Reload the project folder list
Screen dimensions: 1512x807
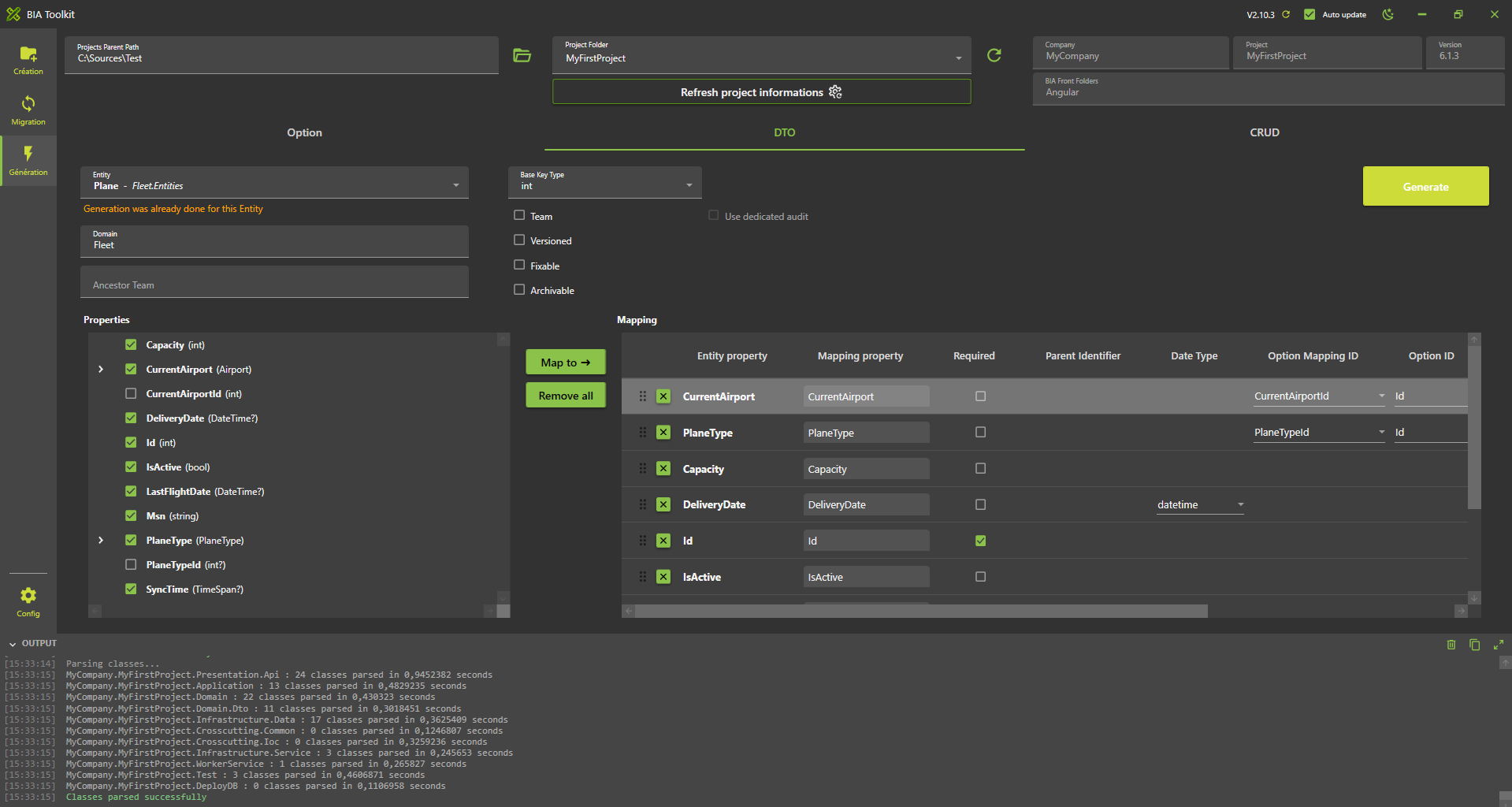pyautogui.click(x=994, y=55)
